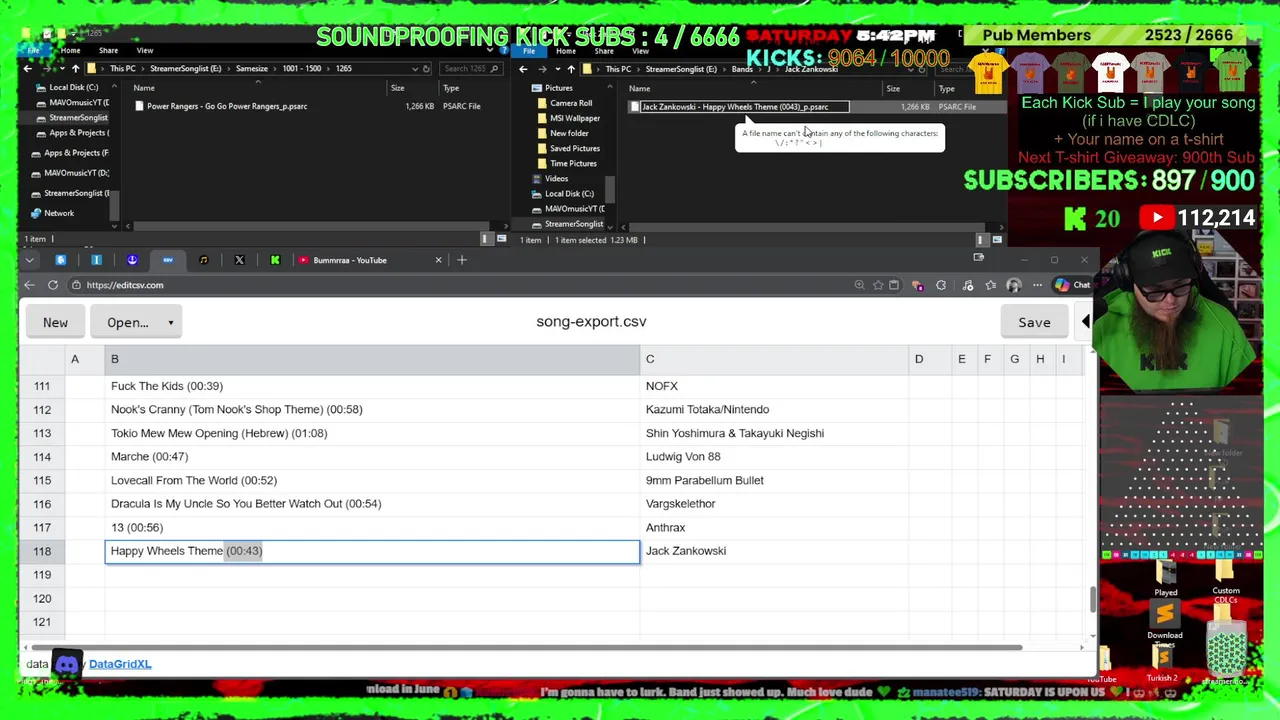This screenshot has height=720, width=1280.
Task: Select column B header
Action: 372,359
